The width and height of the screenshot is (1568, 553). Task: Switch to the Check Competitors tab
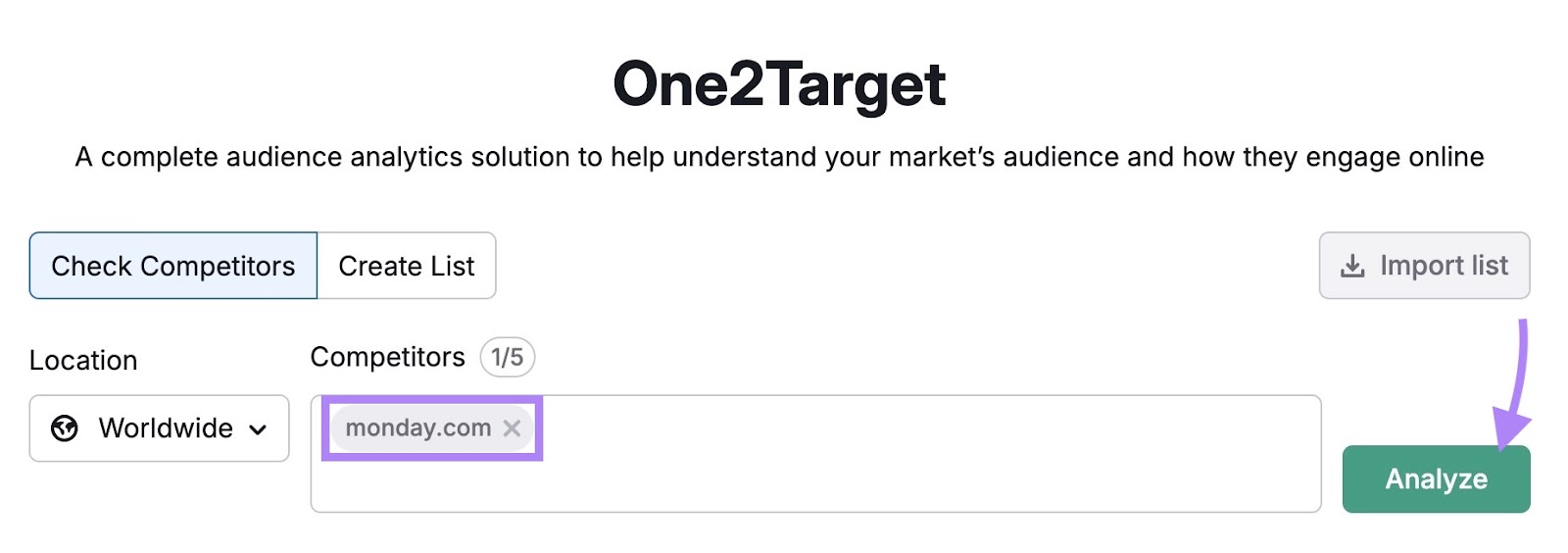click(173, 266)
